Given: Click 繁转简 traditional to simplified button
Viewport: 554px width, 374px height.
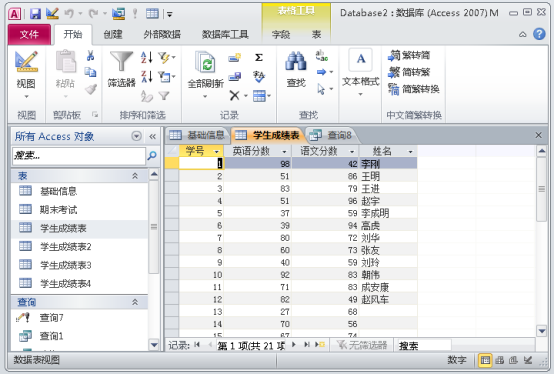Looking at the screenshot, I should (409, 55).
